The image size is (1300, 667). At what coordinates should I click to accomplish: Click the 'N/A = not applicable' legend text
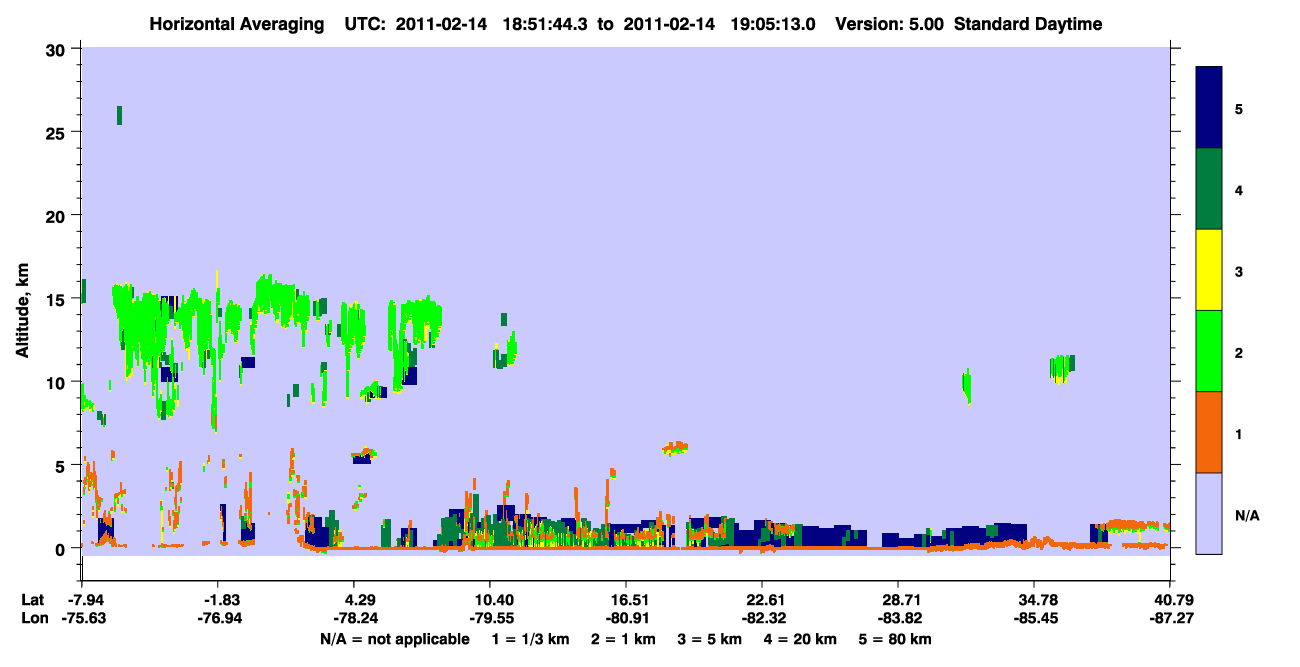[x=394, y=639]
